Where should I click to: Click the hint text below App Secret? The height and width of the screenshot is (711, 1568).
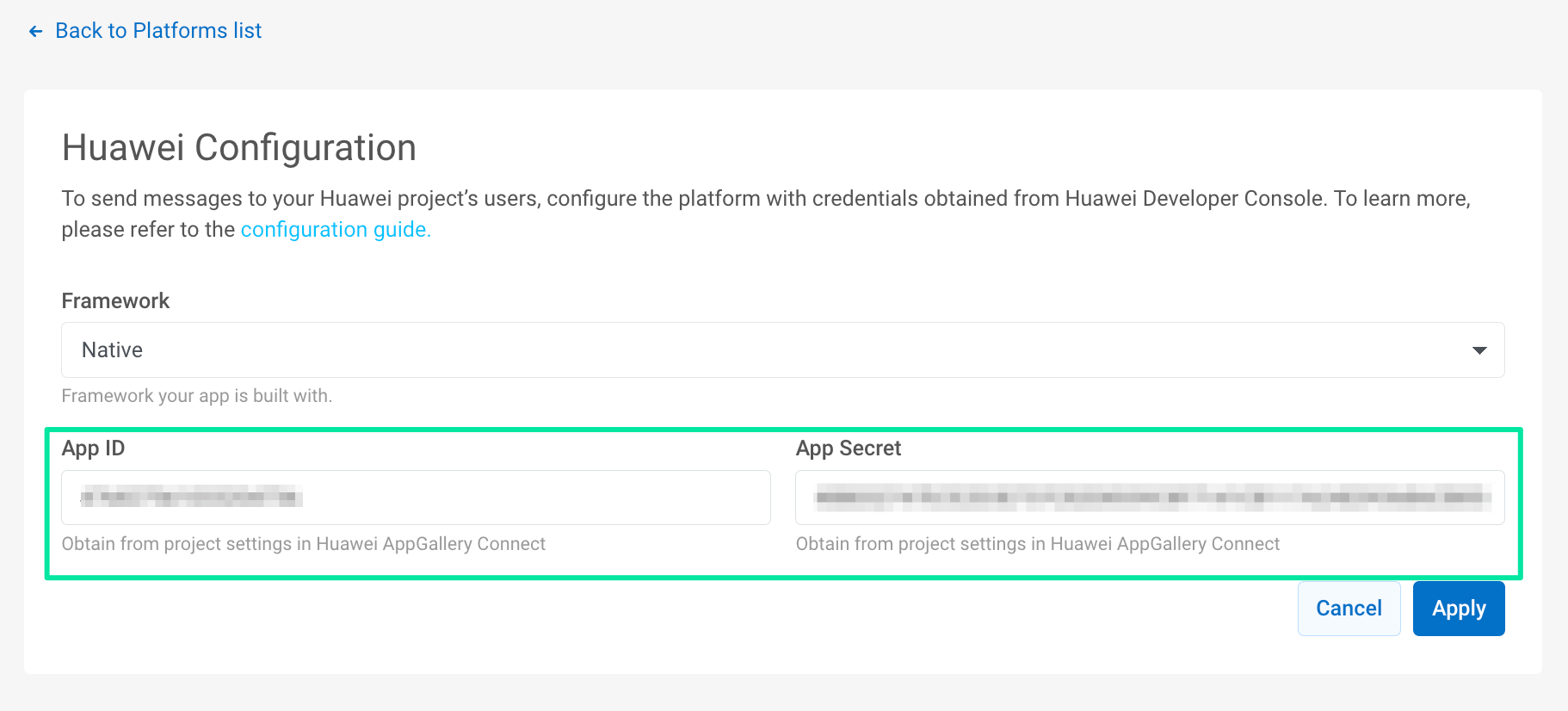(1037, 544)
